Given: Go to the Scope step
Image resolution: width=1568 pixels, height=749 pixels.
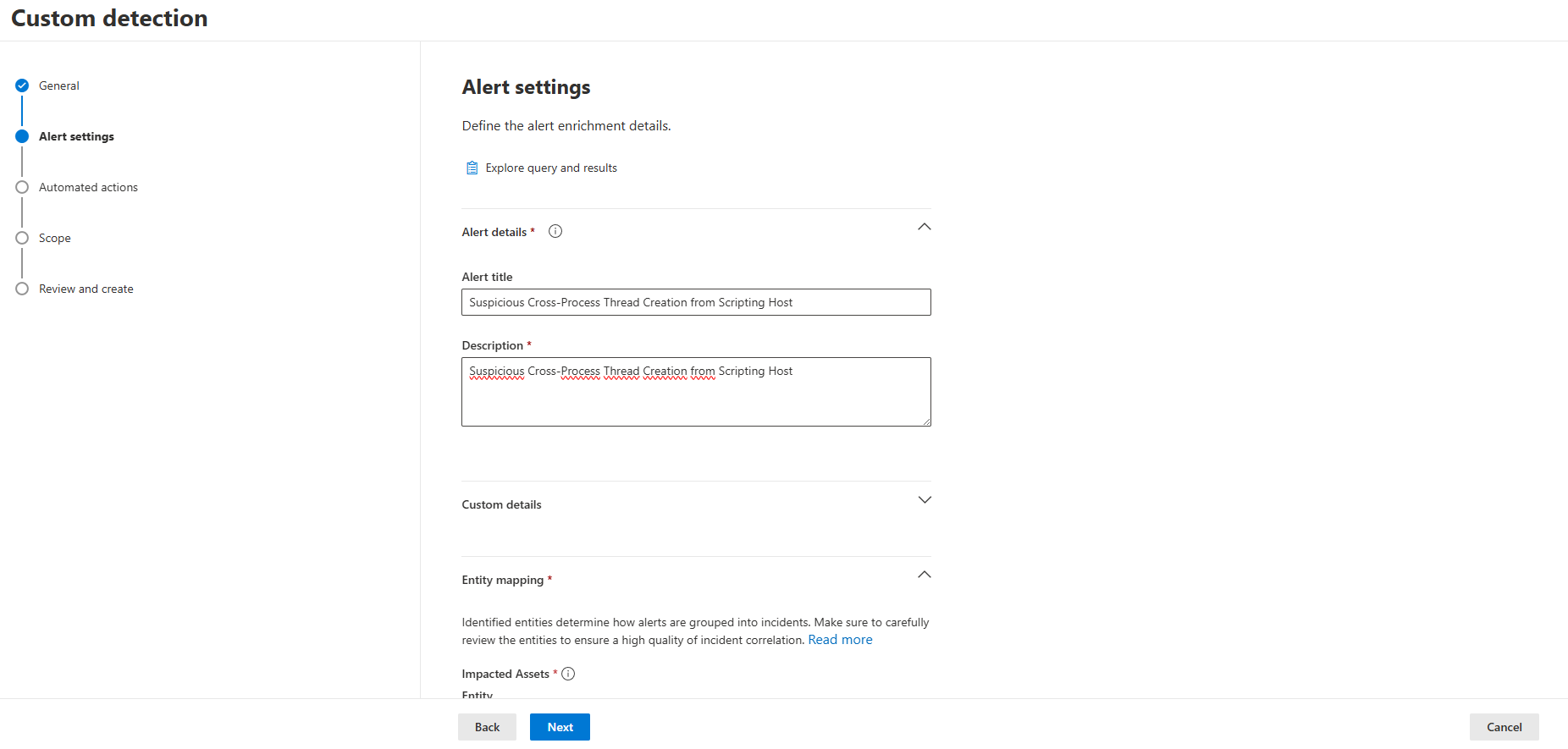Looking at the screenshot, I should point(55,238).
